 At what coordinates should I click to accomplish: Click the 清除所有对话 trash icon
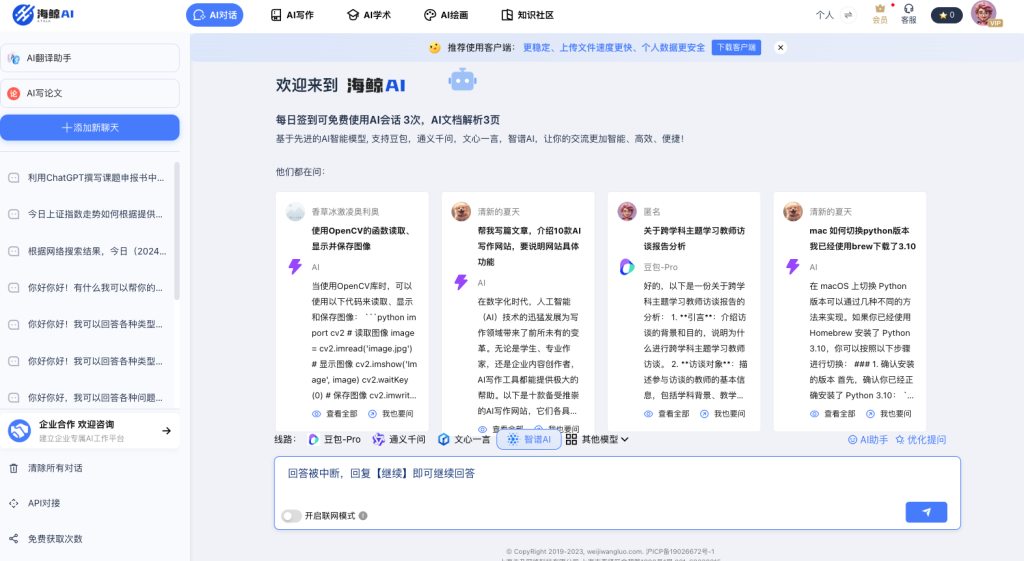coord(14,468)
